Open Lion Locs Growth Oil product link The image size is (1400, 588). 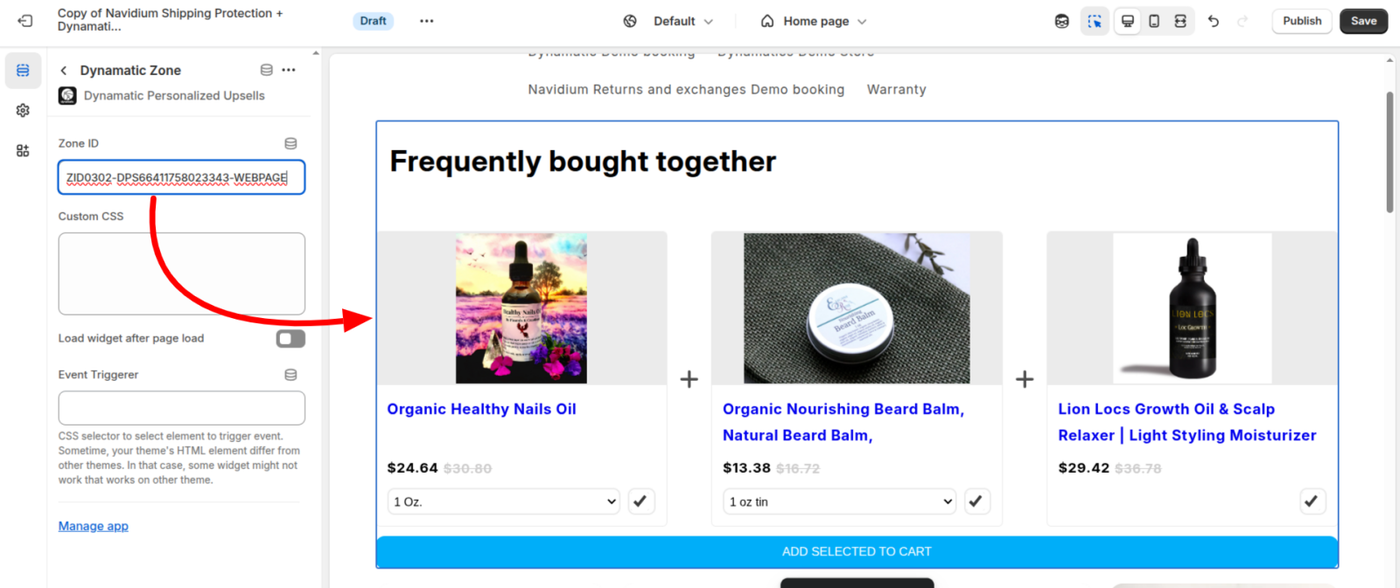[x=1187, y=422]
